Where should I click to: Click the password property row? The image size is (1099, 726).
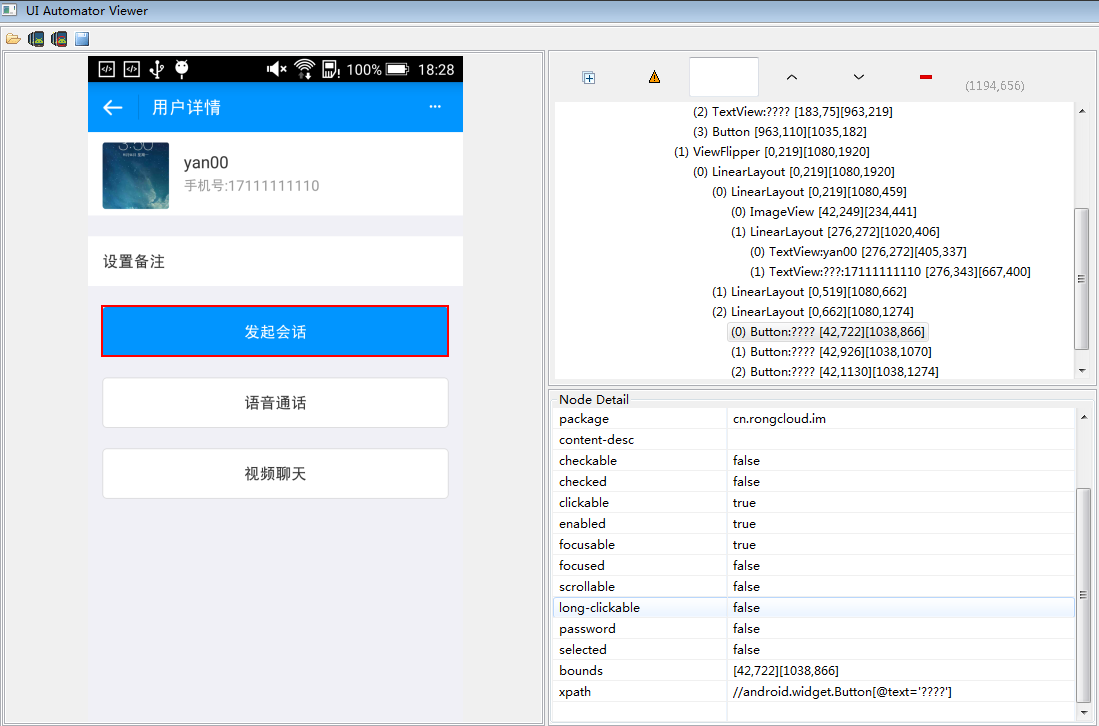tap(813, 629)
